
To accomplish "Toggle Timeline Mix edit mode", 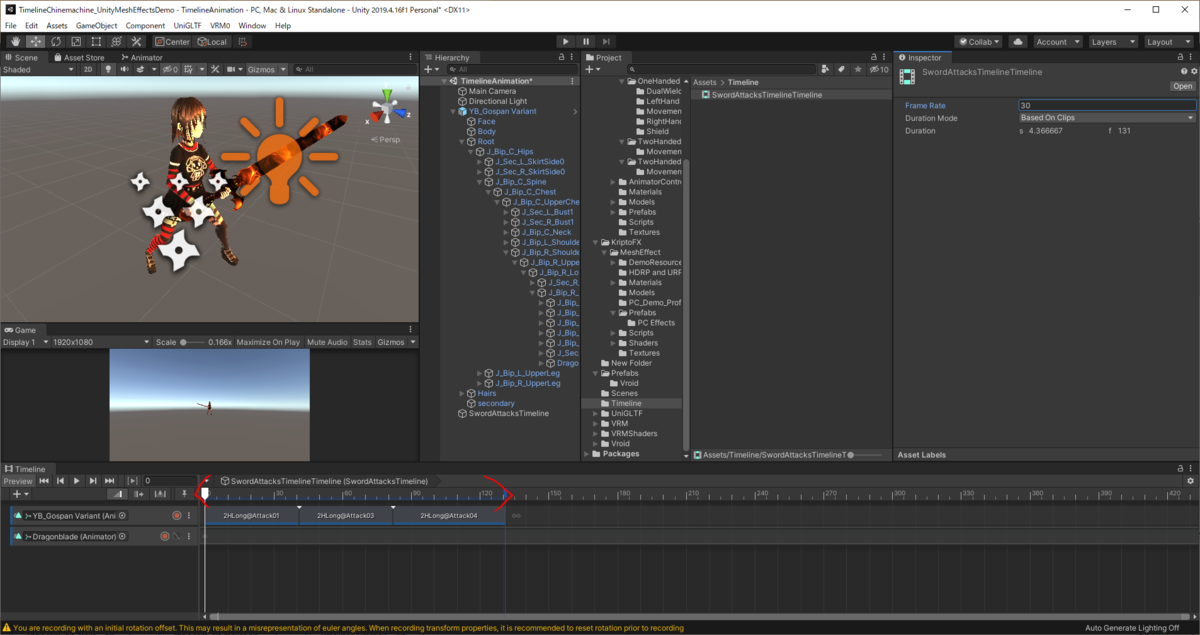I will 117,494.
